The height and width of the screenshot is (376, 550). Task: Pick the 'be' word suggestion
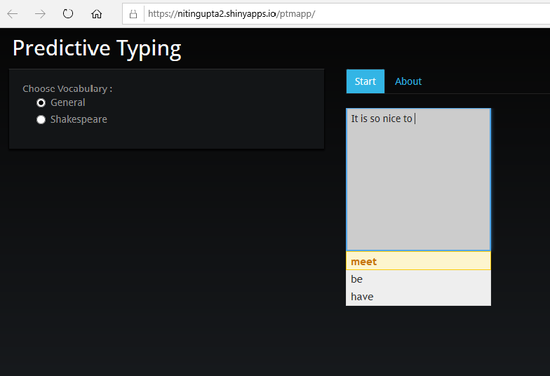pyautogui.click(x=418, y=279)
